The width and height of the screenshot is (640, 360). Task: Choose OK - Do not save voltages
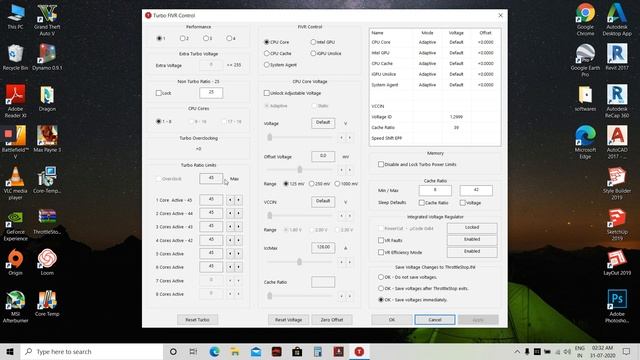click(x=381, y=277)
